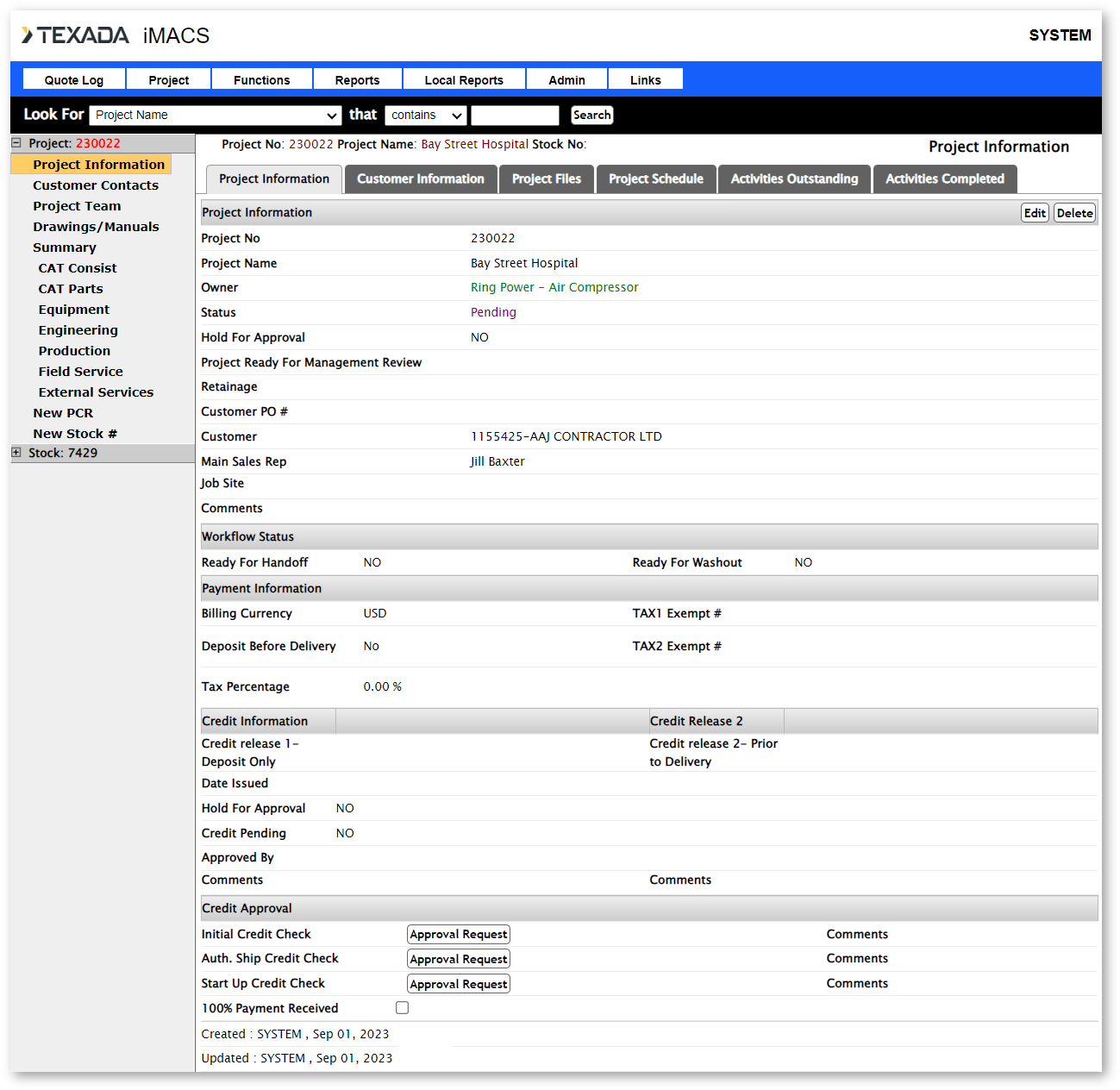
Task: Collapse the Project 230022 tree node
Action: coord(16,143)
